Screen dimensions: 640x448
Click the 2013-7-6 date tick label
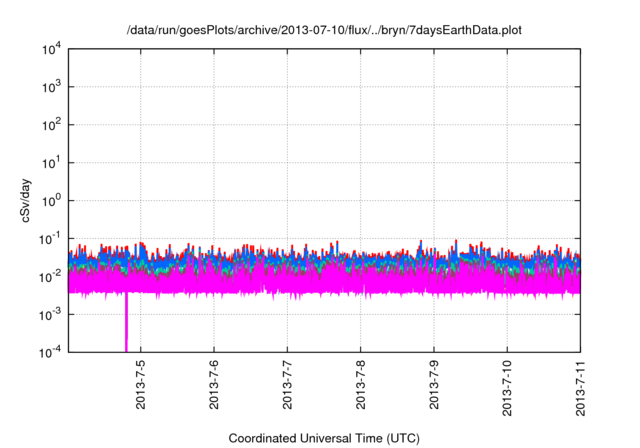(214, 385)
